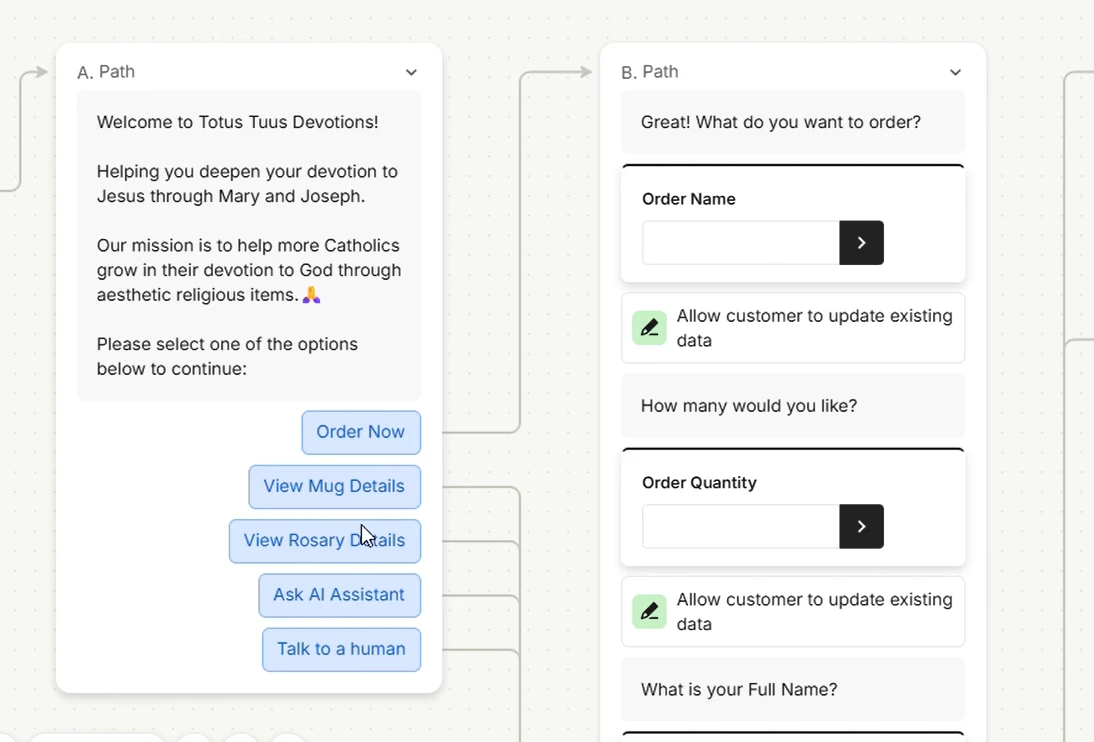This screenshot has width=1094, height=742.
Task: Select the View Mug Details option
Action: [334, 486]
